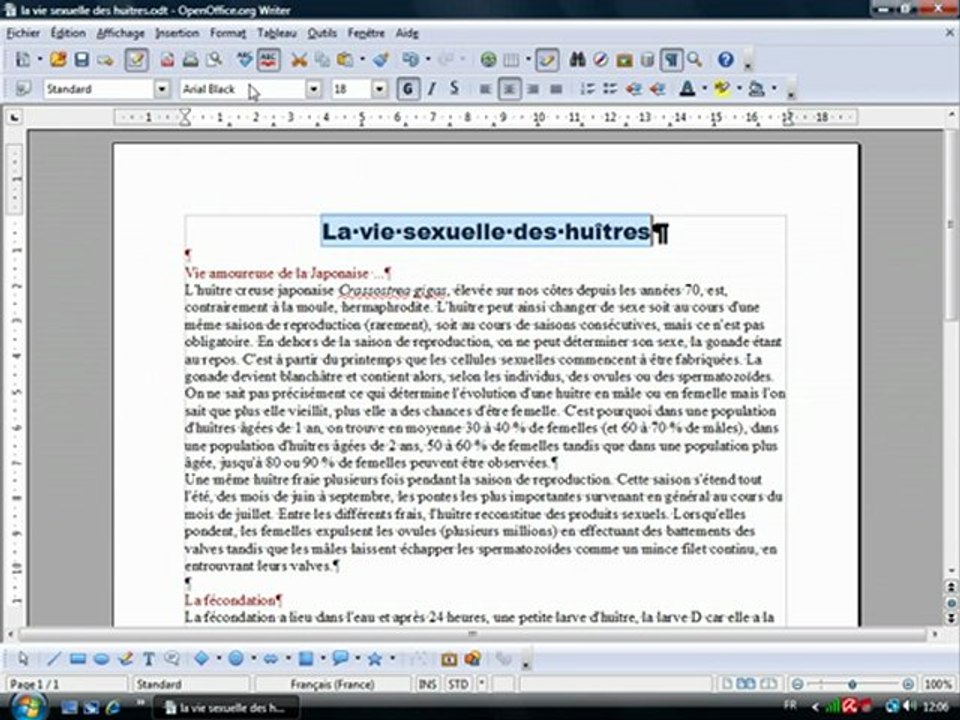This screenshot has height=720, width=960.
Task: Save the document with the floppy disk icon
Action: point(81,59)
